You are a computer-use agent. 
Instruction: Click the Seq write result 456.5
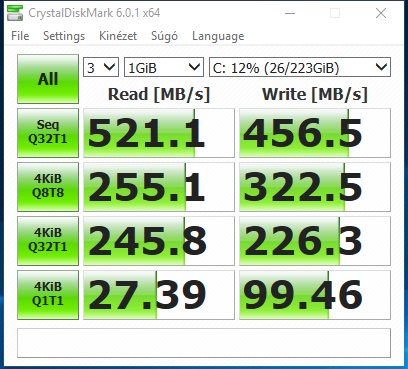pyautogui.click(x=315, y=133)
